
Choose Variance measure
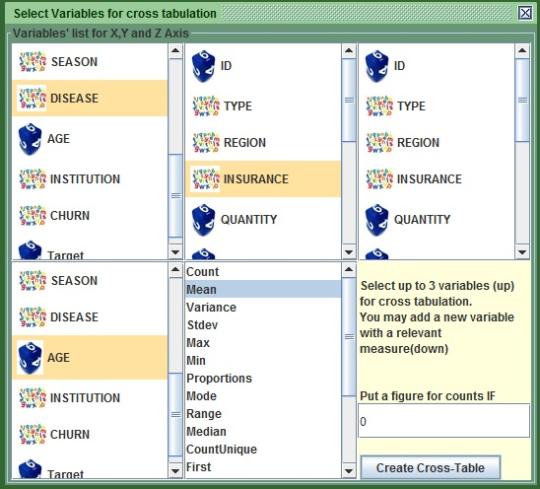(x=263, y=307)
